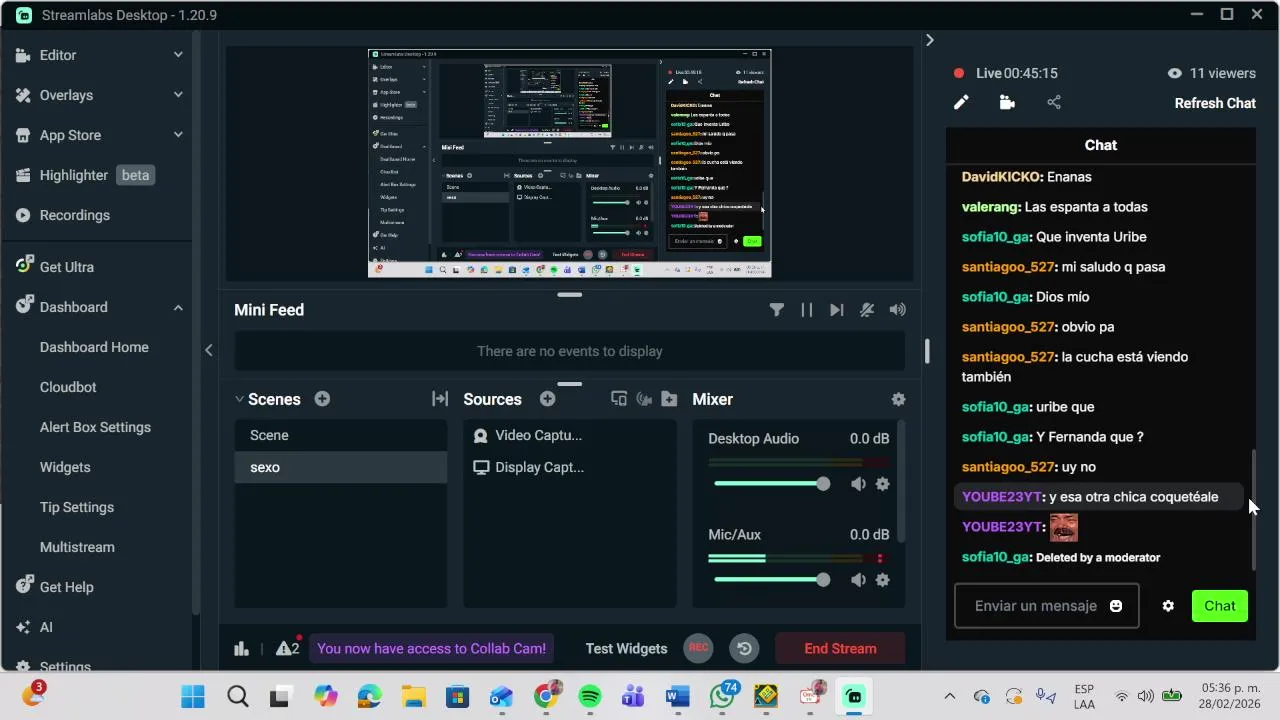Start recording with REC button

[698, 648]
